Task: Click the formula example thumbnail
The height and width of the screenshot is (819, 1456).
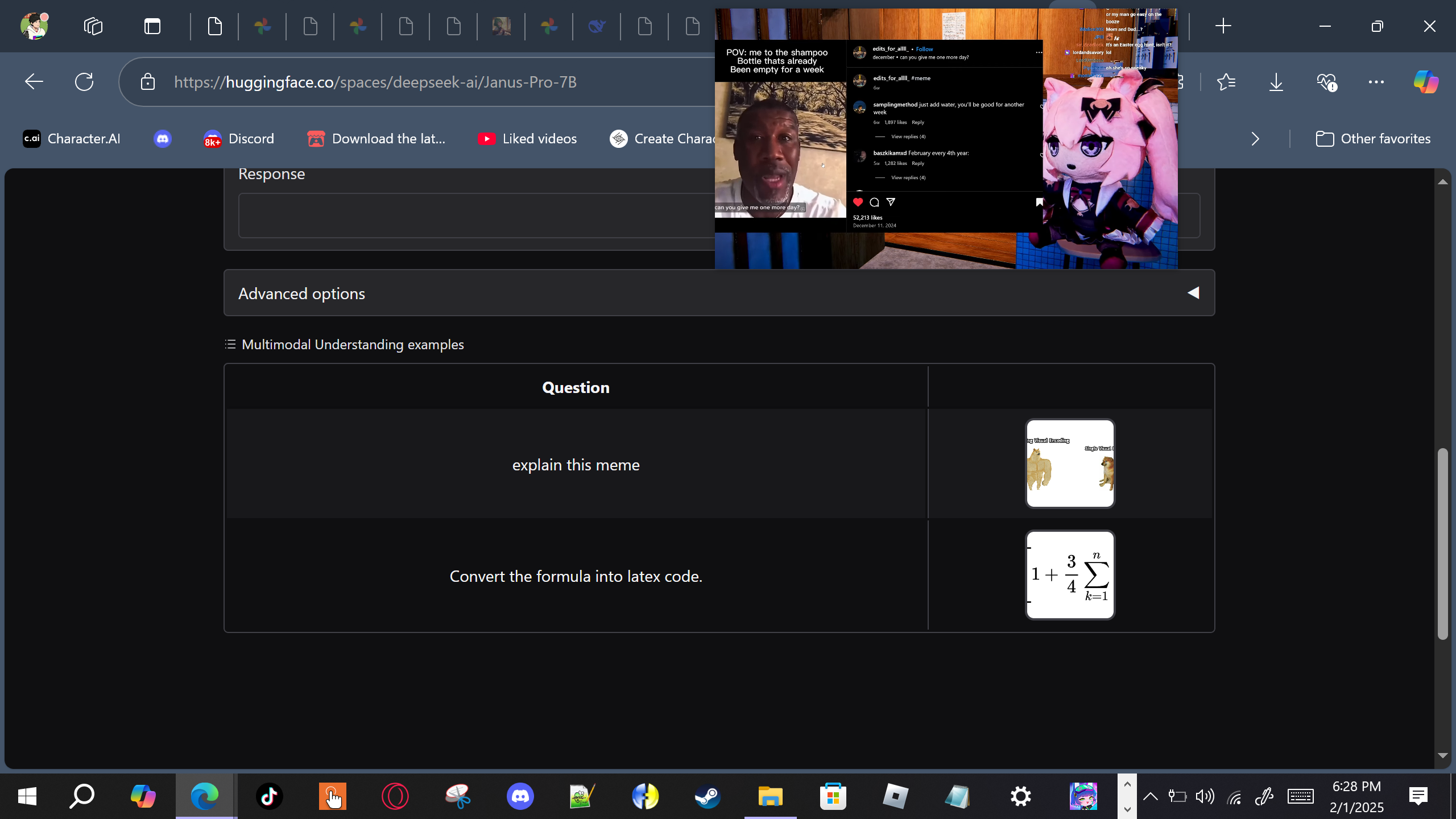Action: click(1069, 575)
